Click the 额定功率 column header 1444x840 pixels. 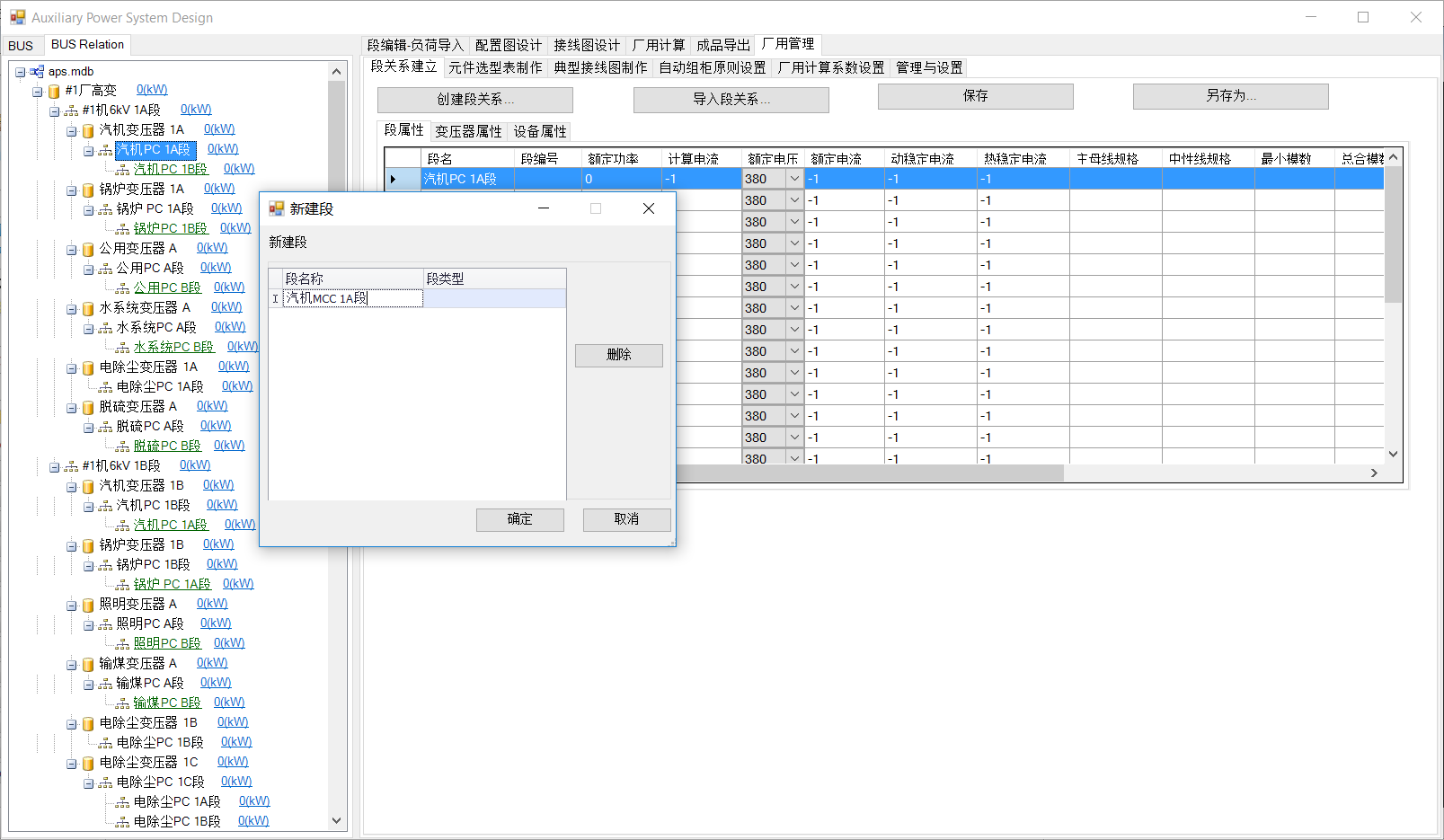(622, 159)
